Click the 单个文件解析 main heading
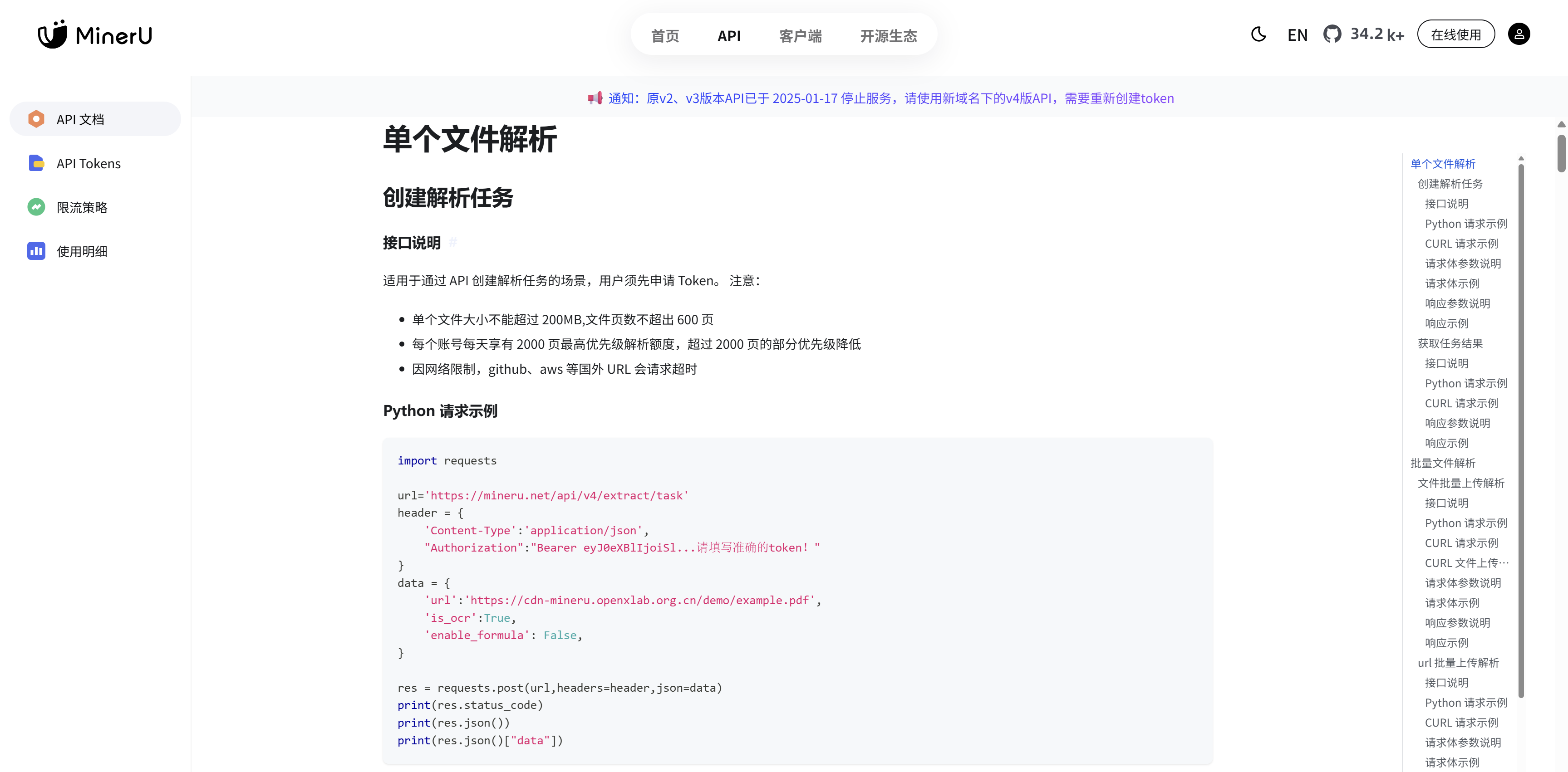This screenshot has width=1568, height=772. pos(469,139)
